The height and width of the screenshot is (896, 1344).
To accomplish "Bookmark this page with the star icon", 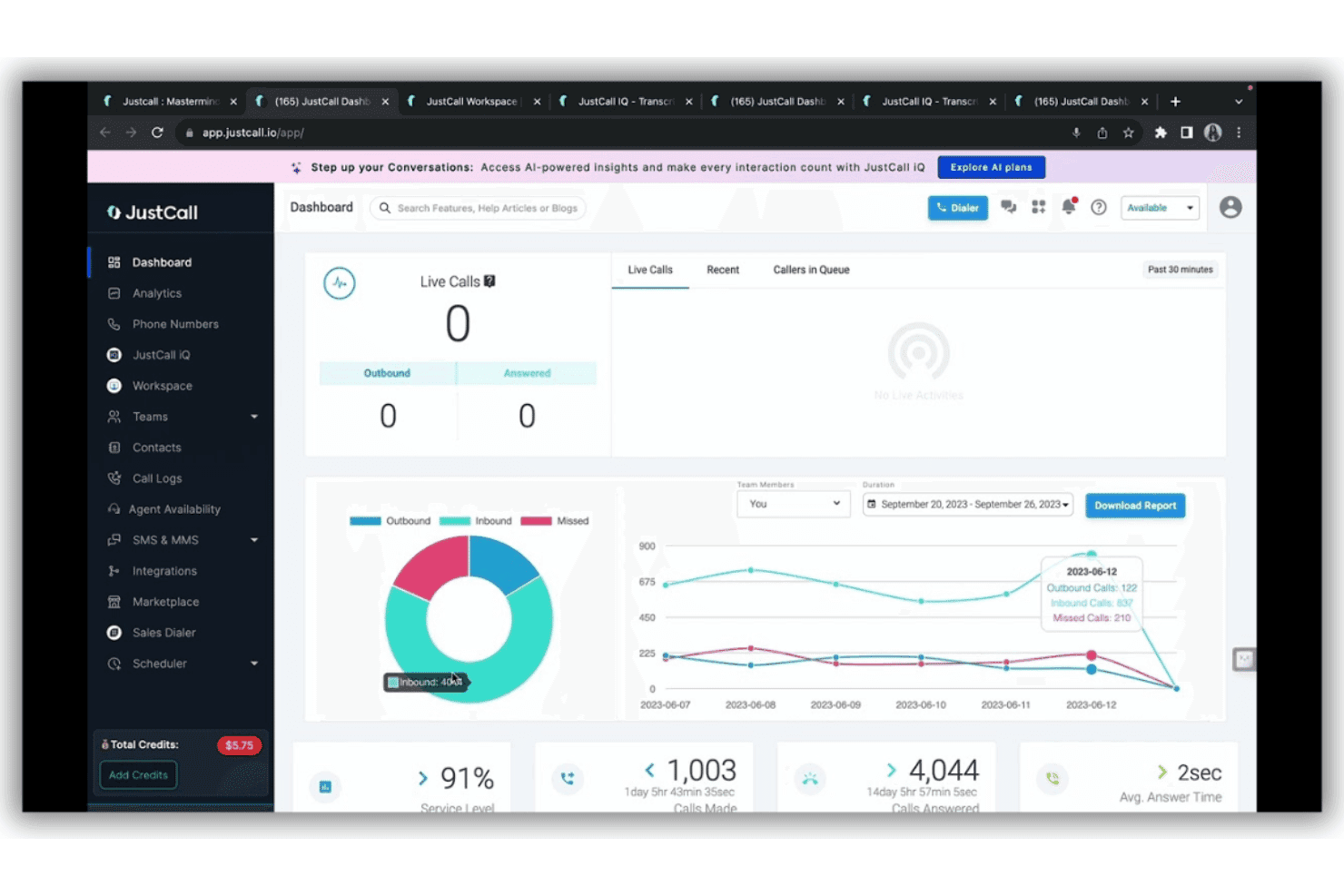I will (1128, 133).
